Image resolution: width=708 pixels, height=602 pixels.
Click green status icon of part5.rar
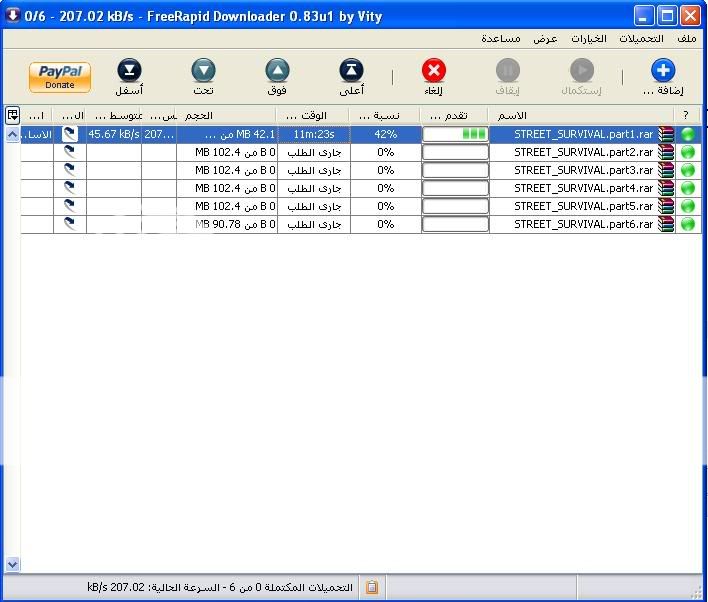(x=688, y=206)
